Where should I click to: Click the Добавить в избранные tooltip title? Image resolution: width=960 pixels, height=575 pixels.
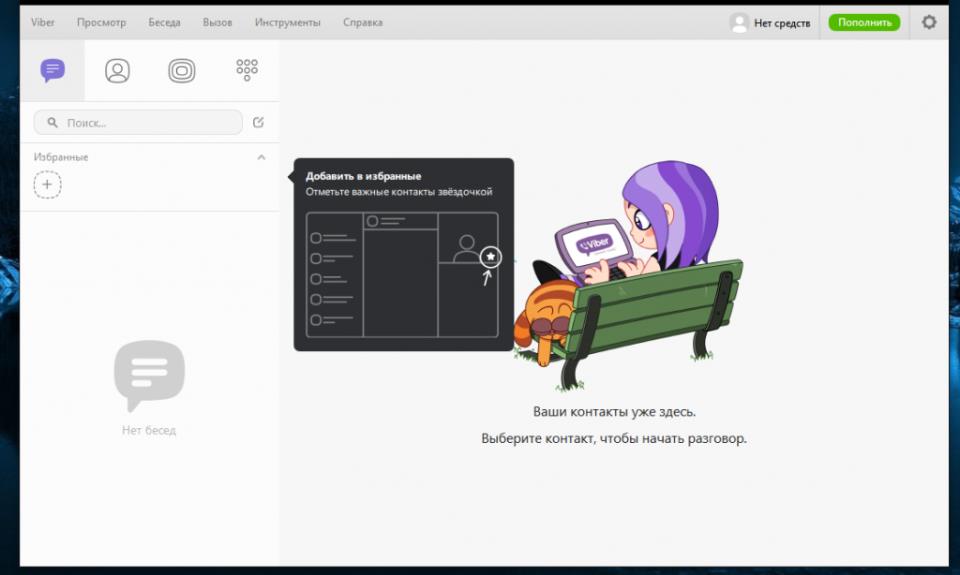click(363, 176)
